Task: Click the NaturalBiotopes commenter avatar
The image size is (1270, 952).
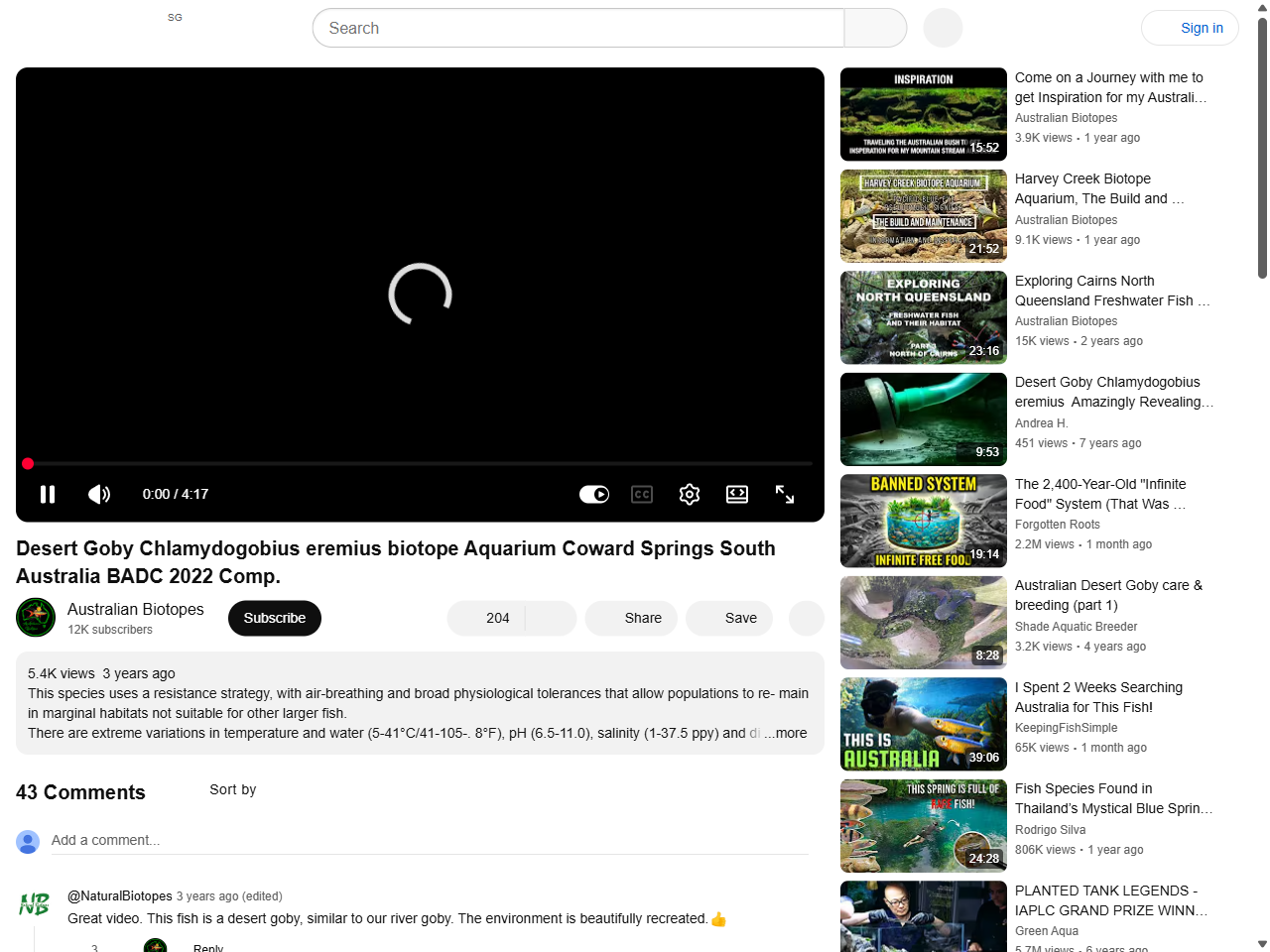Action: (x=35, y=904)
